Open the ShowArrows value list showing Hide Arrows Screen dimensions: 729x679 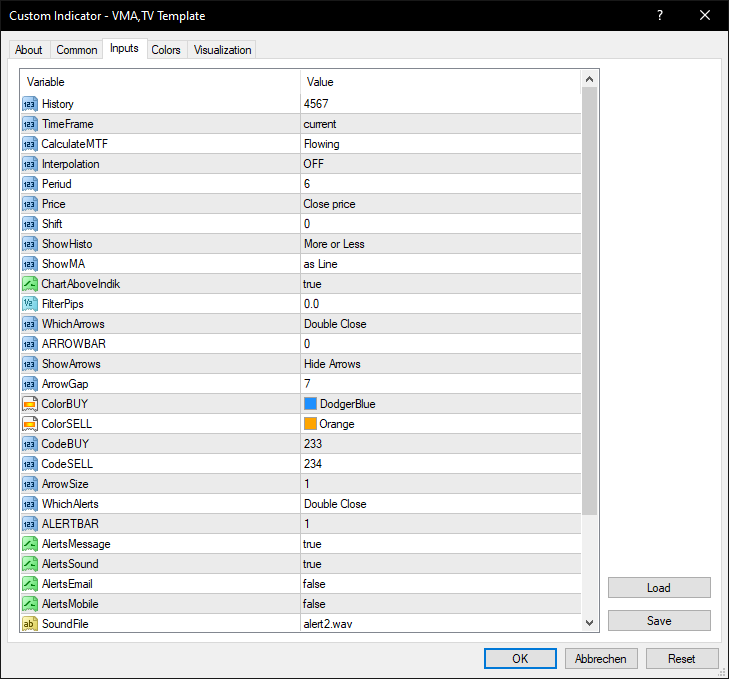[x=441, y=364]
